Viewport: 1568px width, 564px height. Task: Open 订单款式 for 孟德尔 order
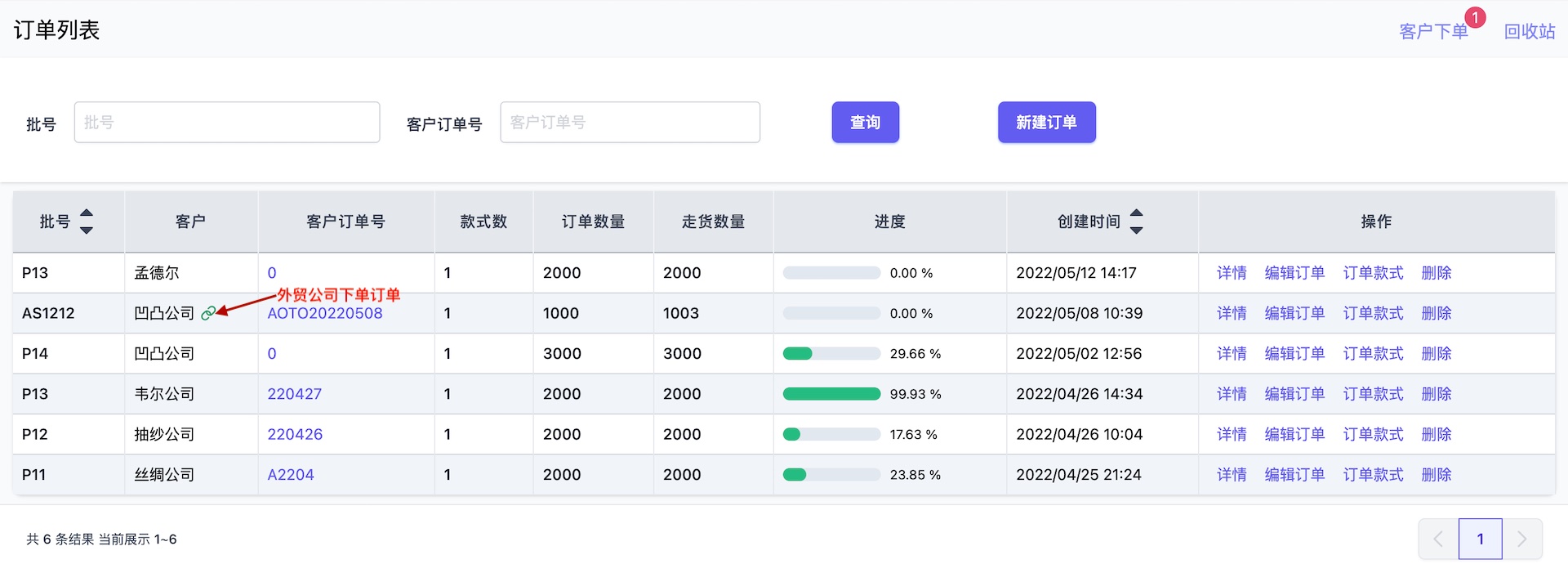1374,273
